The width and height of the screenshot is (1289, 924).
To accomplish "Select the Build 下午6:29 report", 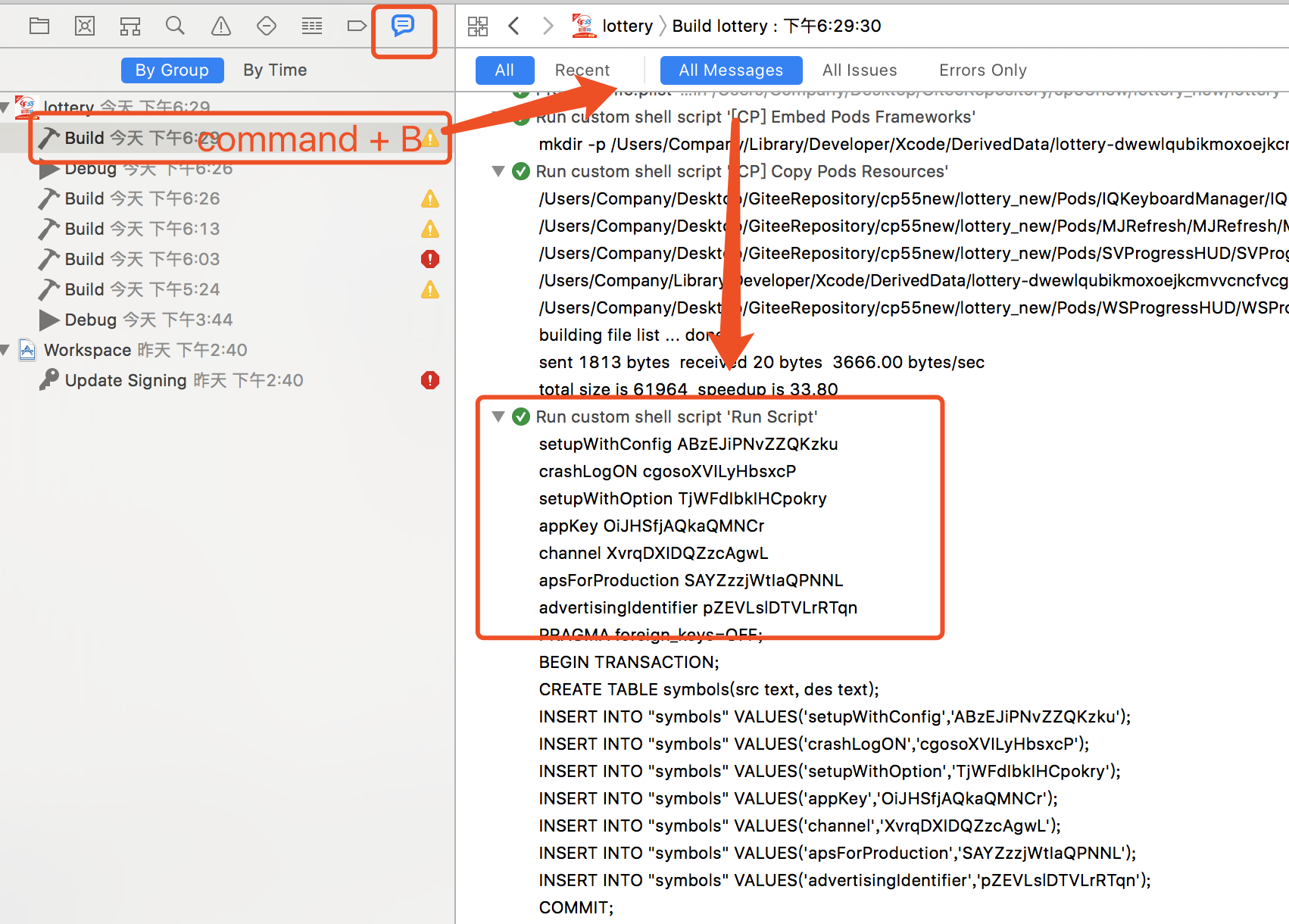I will tap(227, 138).
